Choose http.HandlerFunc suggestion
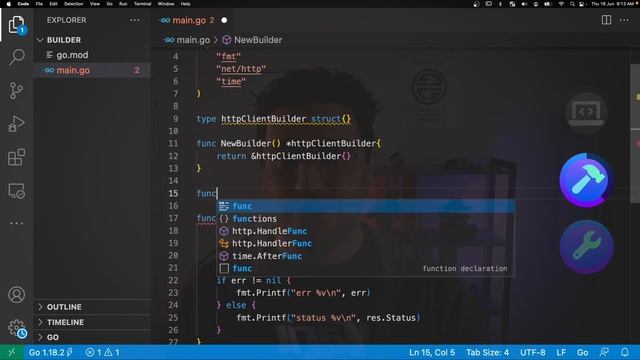Image resolution: width=640 pixels, height=360 pixels. (365, 244)
